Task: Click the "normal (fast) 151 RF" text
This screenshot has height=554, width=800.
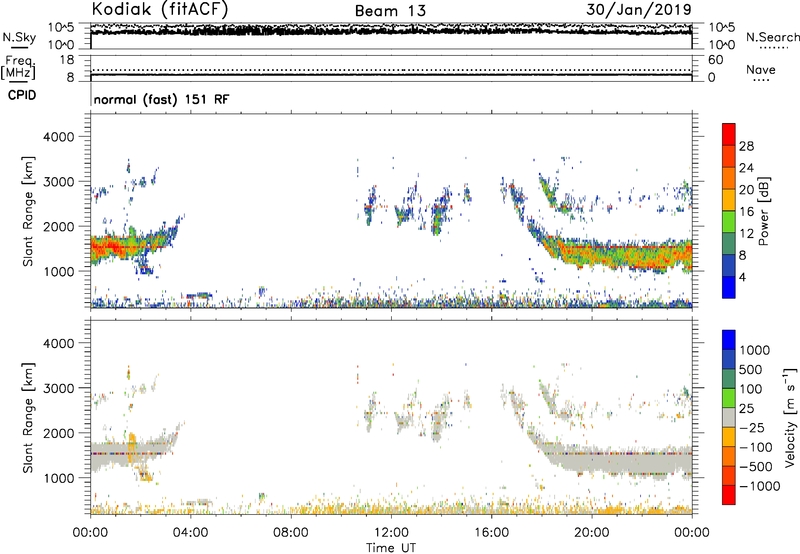Action: pos(161,99)
